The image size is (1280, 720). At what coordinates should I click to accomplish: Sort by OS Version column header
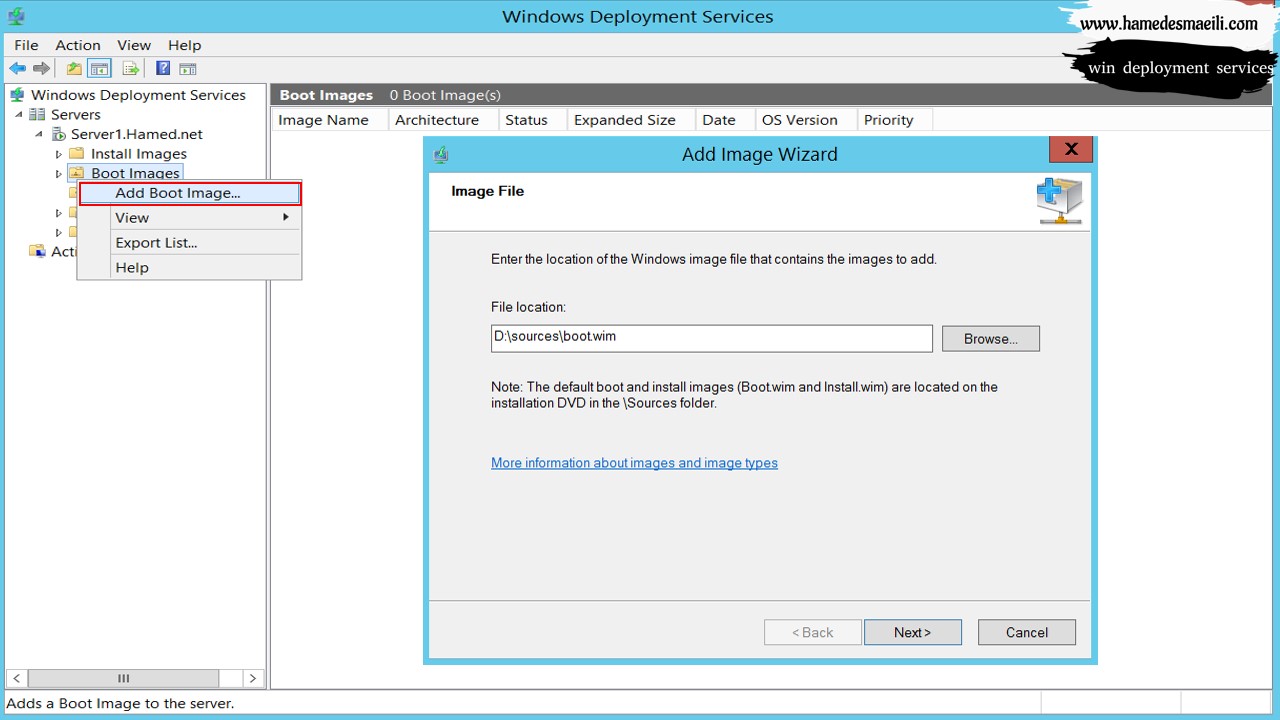pos(806,120)
